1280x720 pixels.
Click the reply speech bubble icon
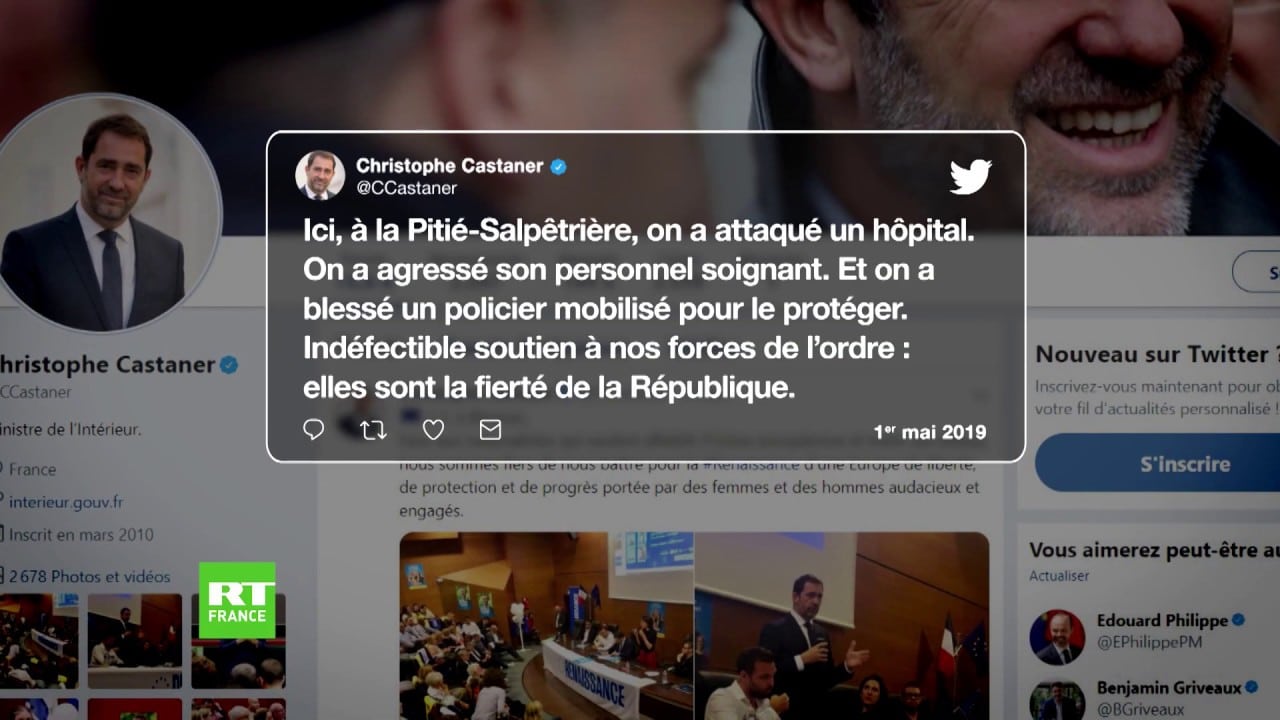click(313, 430)
